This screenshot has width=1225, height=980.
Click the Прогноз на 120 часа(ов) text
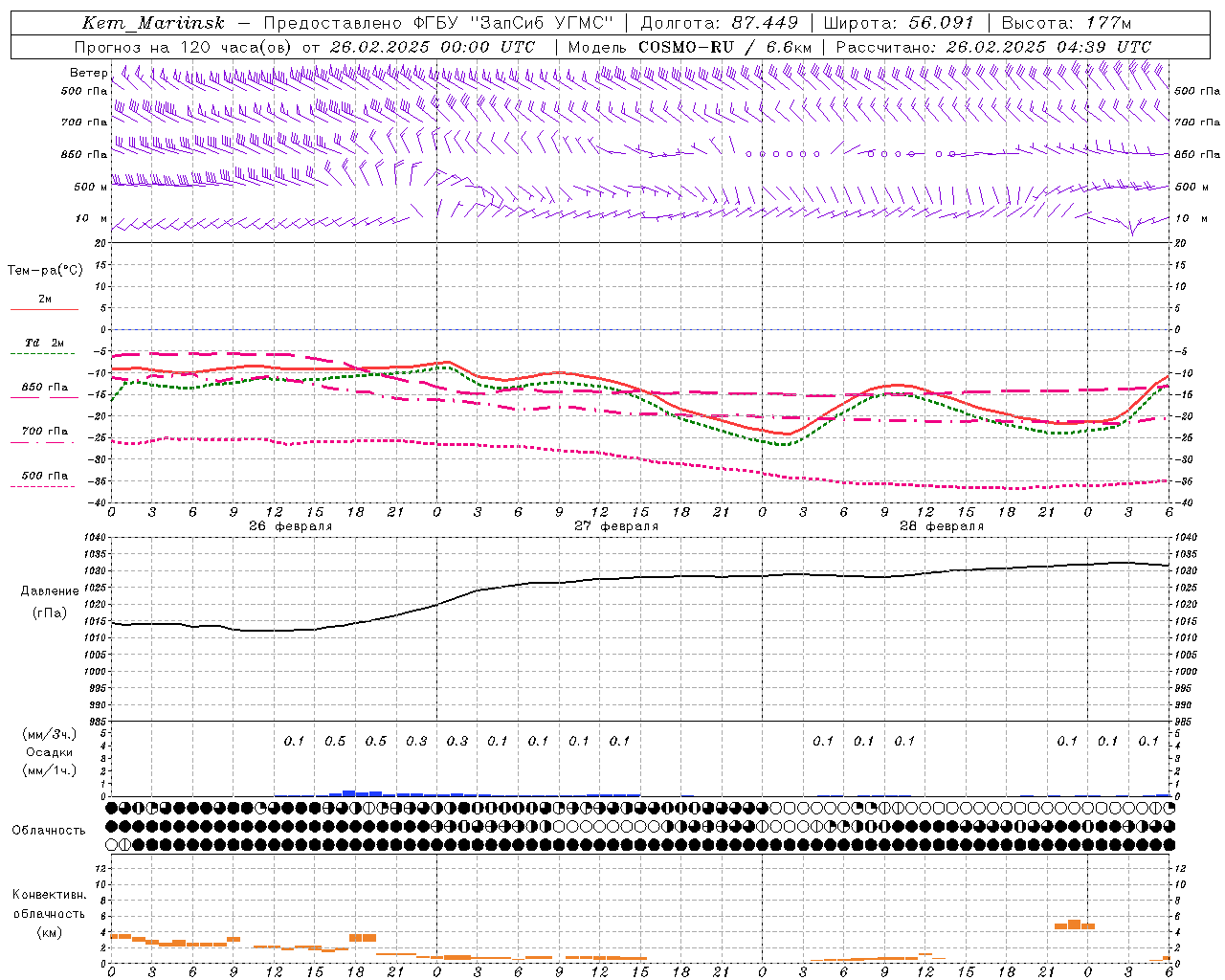[x=184, y=47]
